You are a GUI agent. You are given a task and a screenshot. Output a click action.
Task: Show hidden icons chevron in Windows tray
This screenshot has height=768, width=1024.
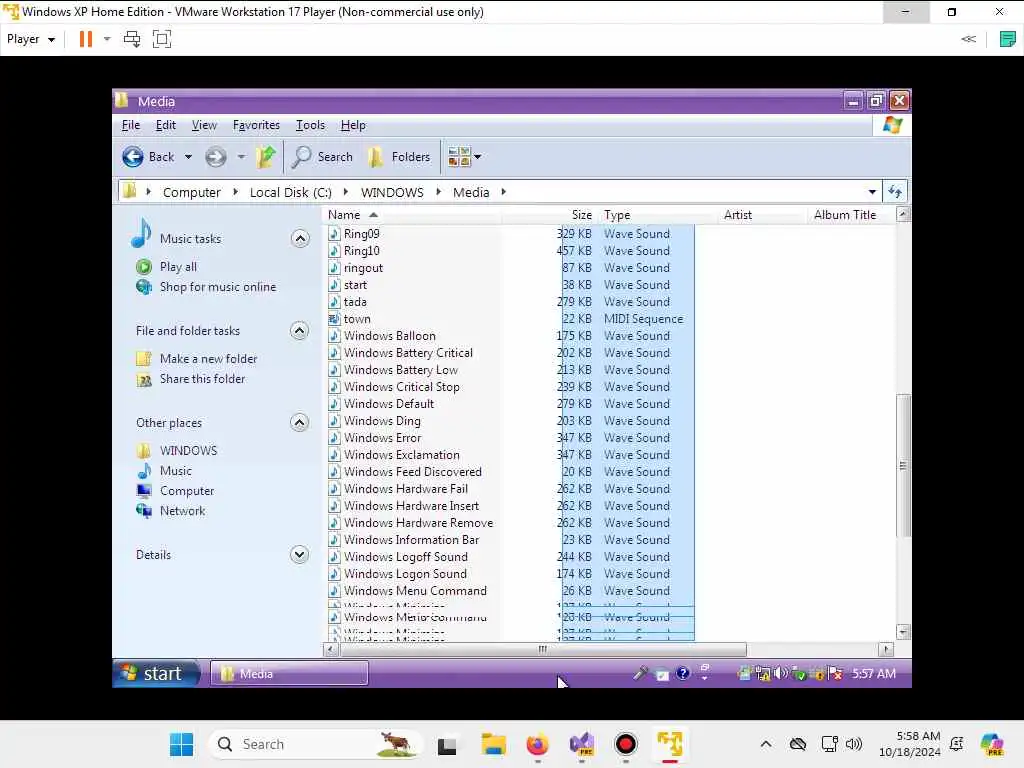(x=765, y=744)
